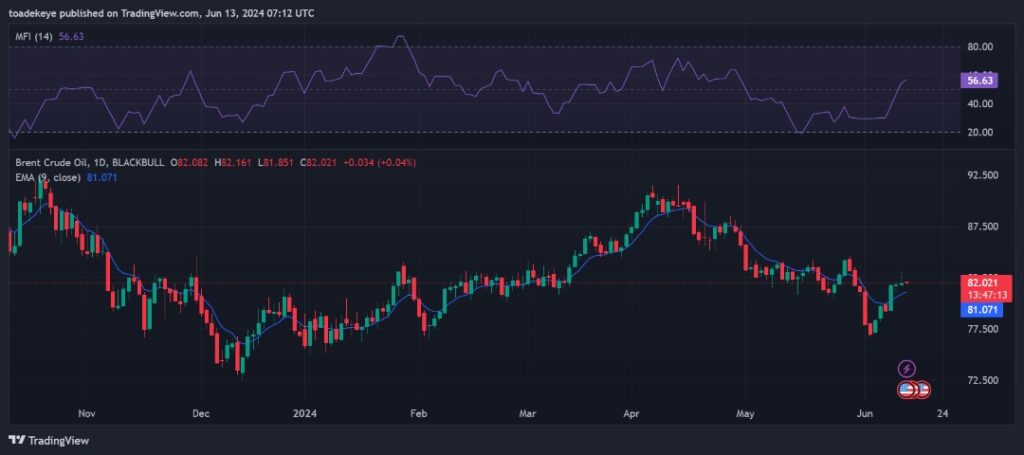Viewport: 1024px width, 455px height.
Task: Click the purple 56.63 MFI value label
Action: tap(975, 80)
